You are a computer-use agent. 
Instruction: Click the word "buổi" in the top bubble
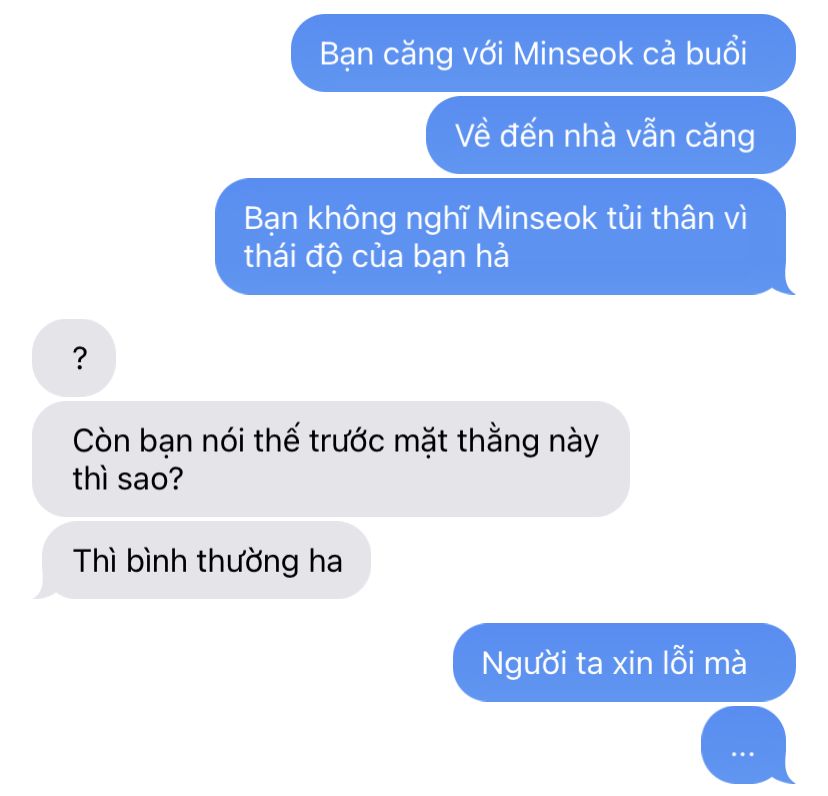(716, 54)
